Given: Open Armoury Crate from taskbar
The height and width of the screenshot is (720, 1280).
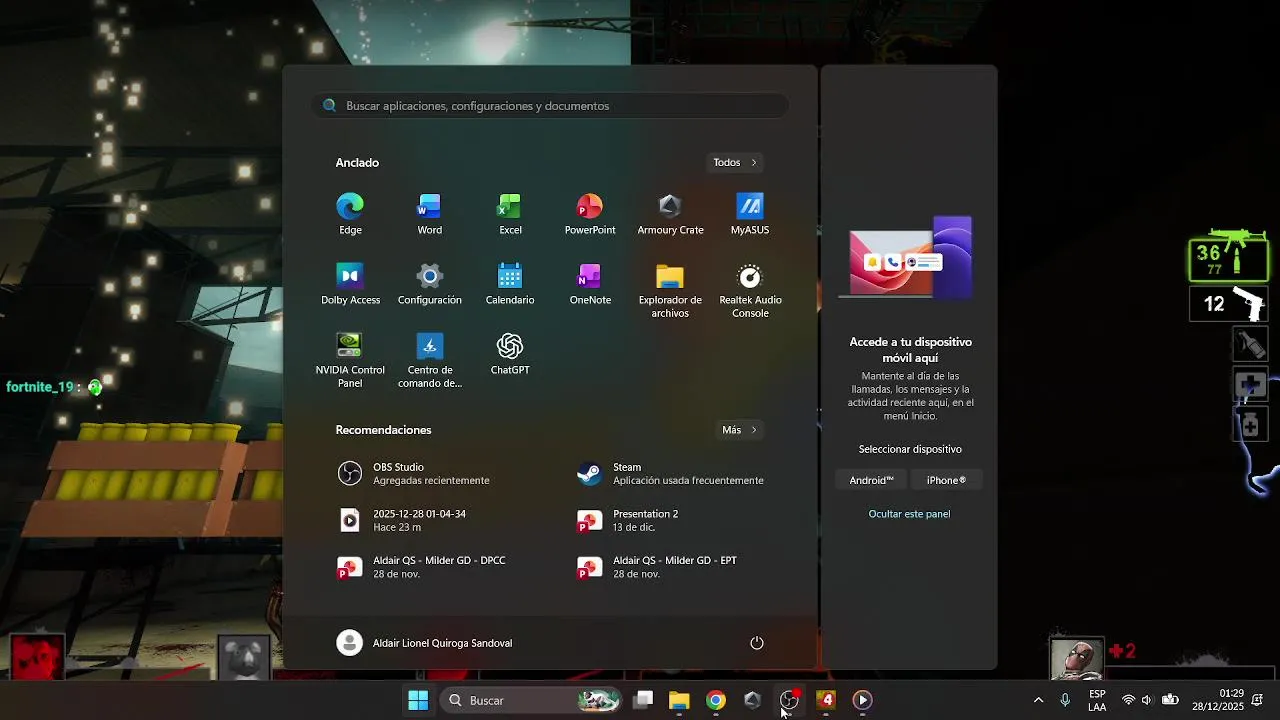Looking at the screenshot, I should coord(753,700).
